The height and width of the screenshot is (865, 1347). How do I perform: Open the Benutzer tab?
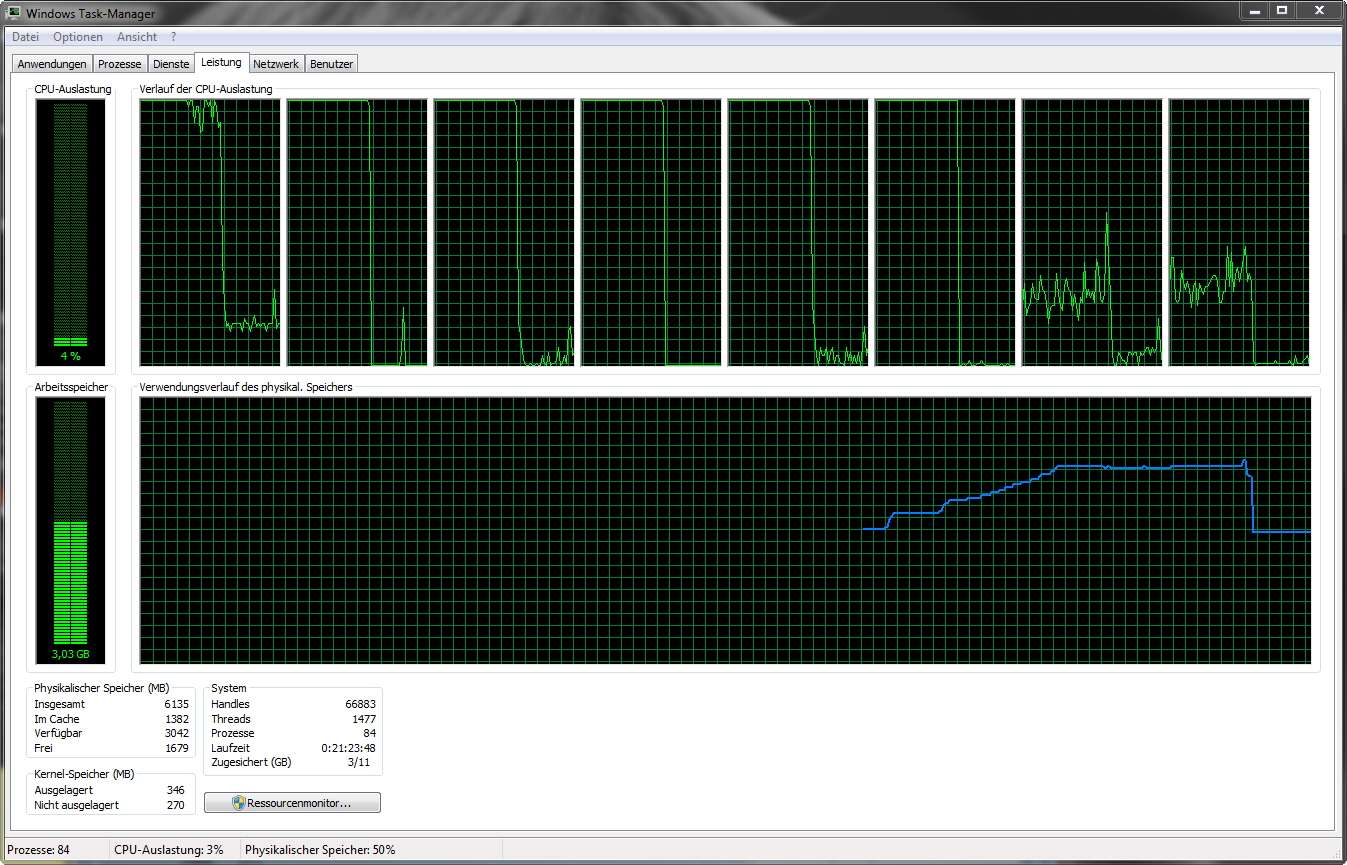pos(331,64)
